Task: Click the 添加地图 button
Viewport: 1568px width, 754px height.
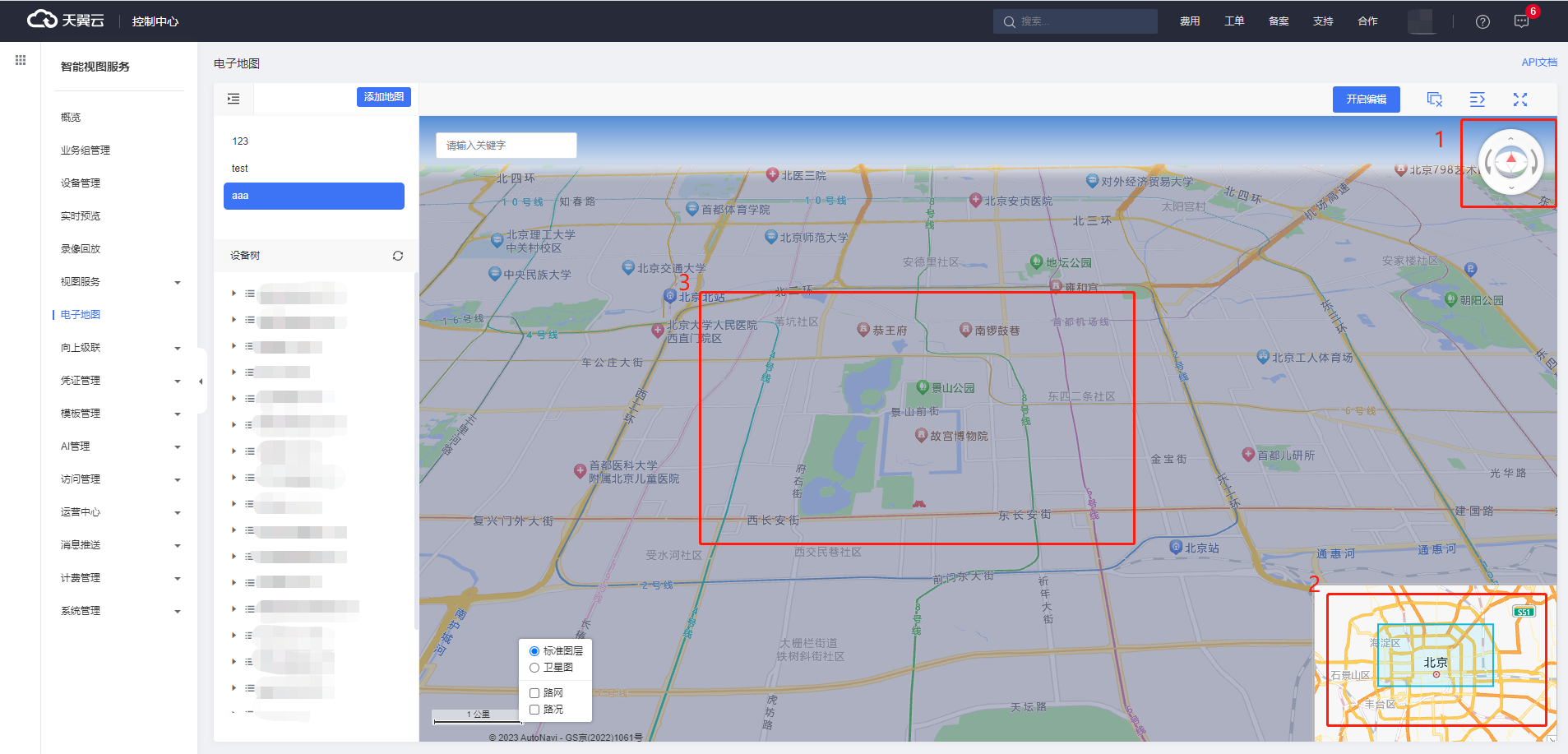Action: [383, 97]
